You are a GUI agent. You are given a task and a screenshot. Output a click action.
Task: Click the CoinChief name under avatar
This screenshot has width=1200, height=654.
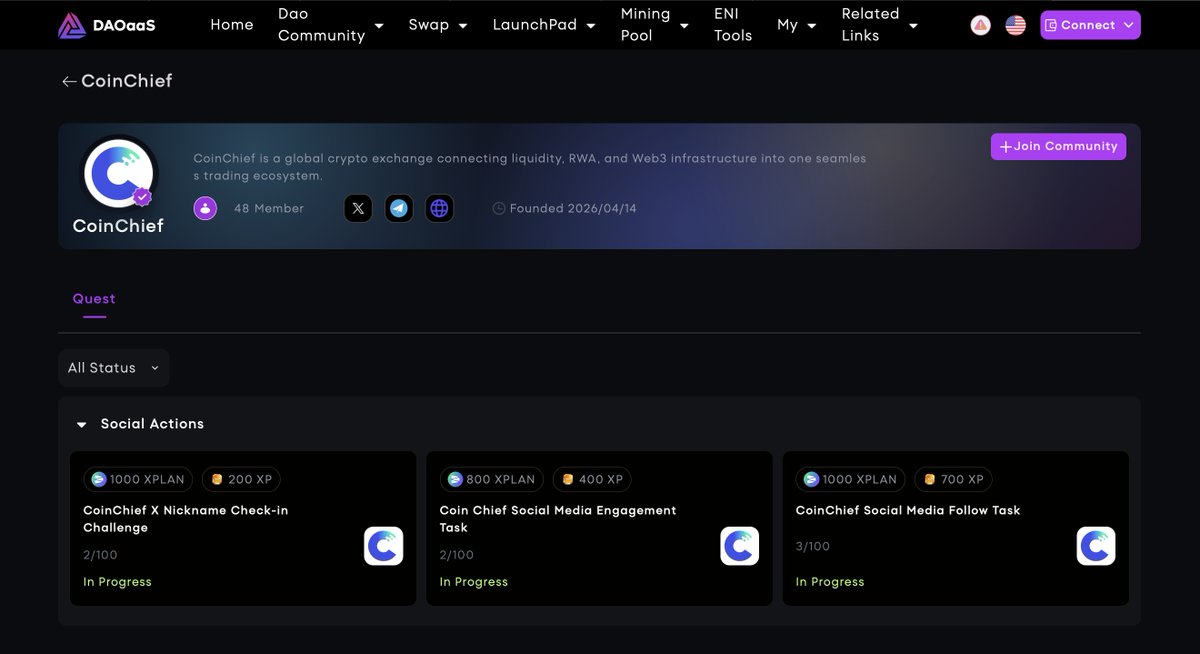click(118, 226)
